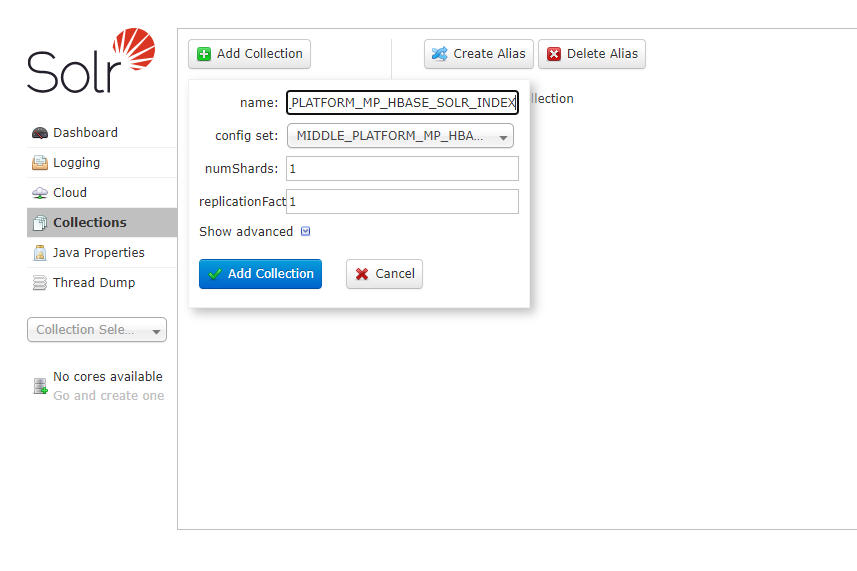Open the config set dropdown
857x571 pixels.
tap(400, 136)
